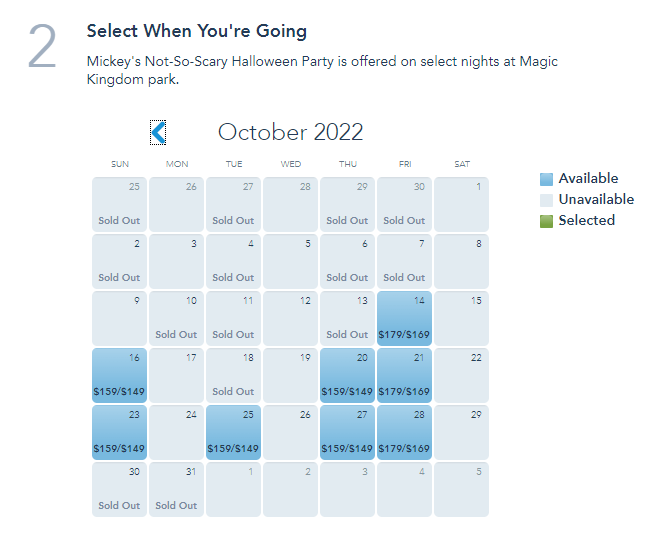The image size is (653, 543).
Task: Click the unavailable October 22 cell
Action: tap(461, 376)
